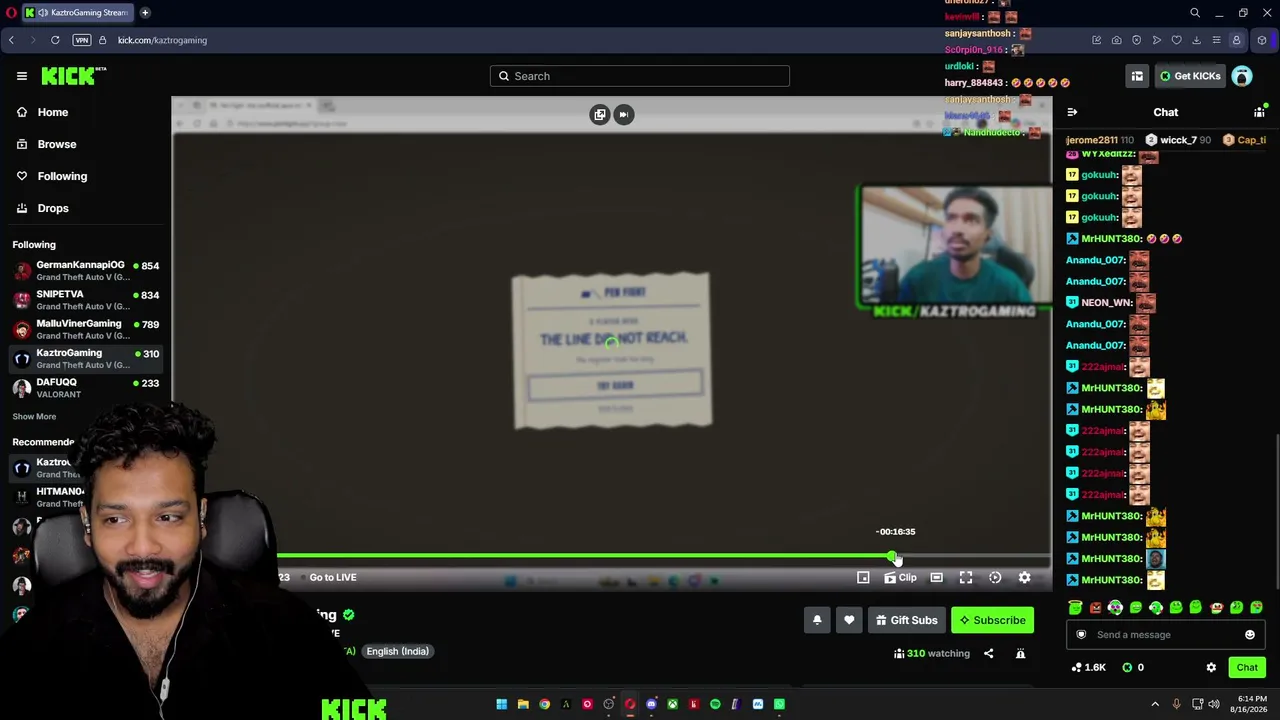The image size is (1280, 720).
Task: Click the KICK logo in header
Action: click(73, 76)
